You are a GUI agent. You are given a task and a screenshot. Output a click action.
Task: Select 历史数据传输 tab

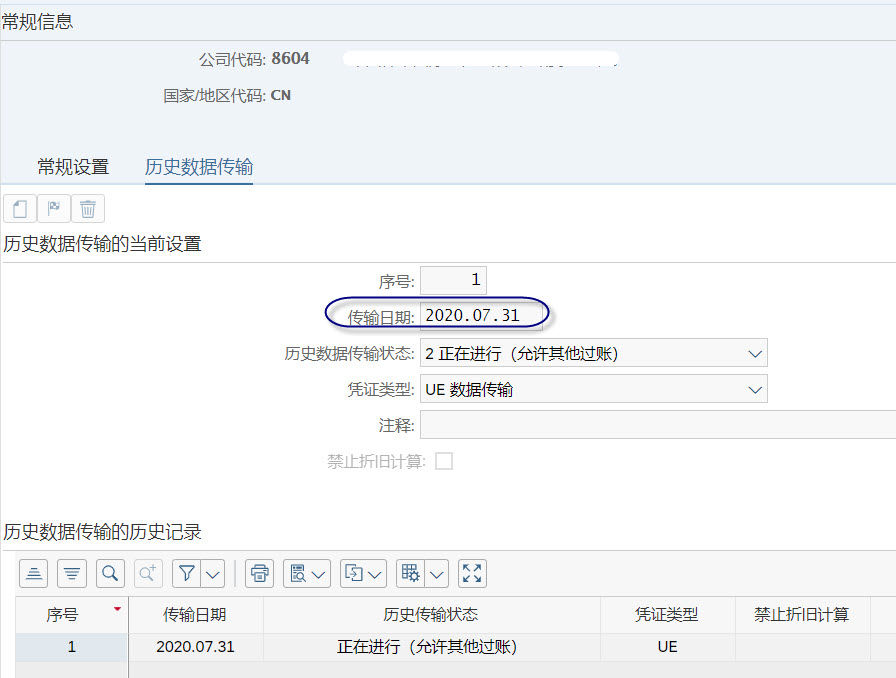(x=199, y=167)
